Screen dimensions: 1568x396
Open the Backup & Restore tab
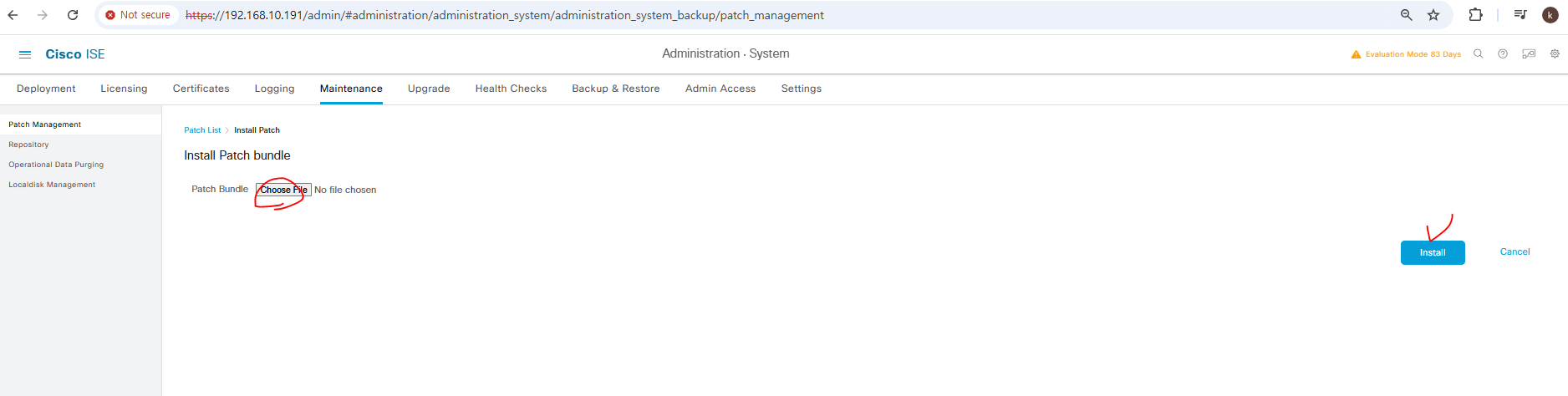click(616, 89)
